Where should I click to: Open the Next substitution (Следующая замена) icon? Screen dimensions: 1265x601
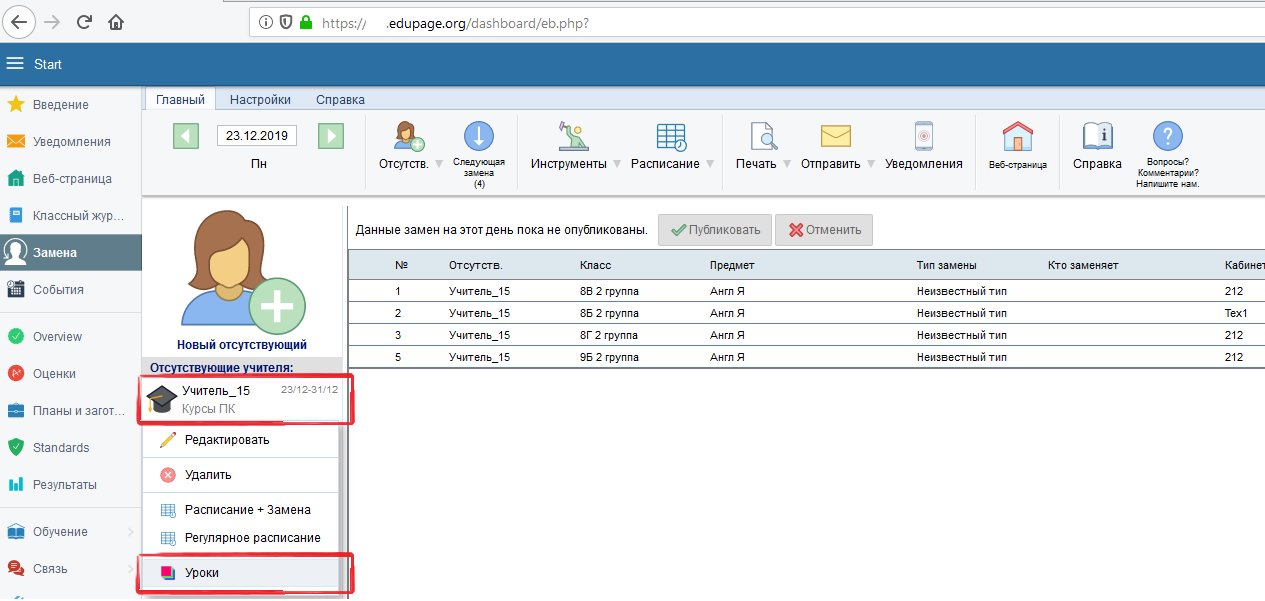479,138
